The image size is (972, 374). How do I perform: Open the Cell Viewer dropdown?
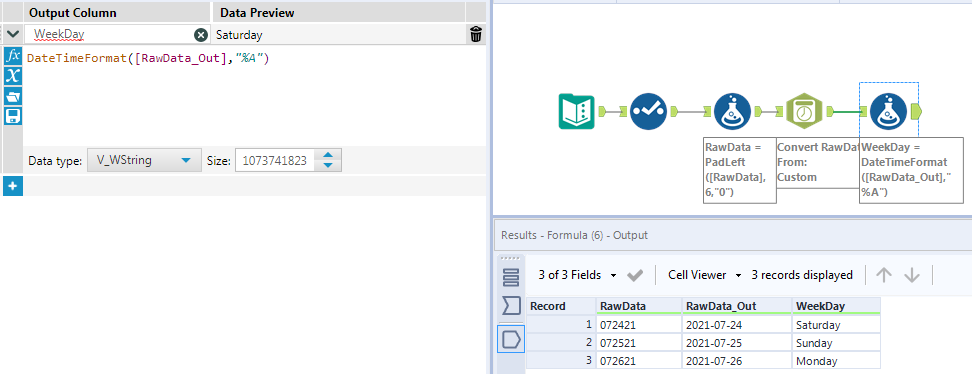(x=704, y=275)
